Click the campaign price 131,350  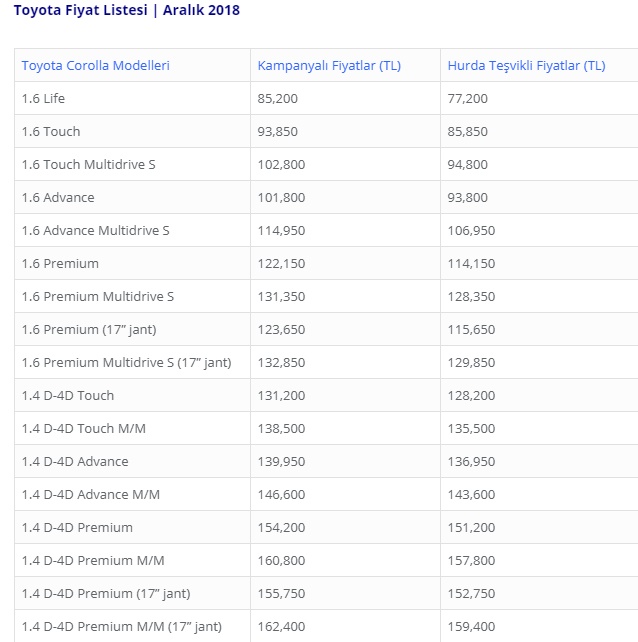point(281,296)
